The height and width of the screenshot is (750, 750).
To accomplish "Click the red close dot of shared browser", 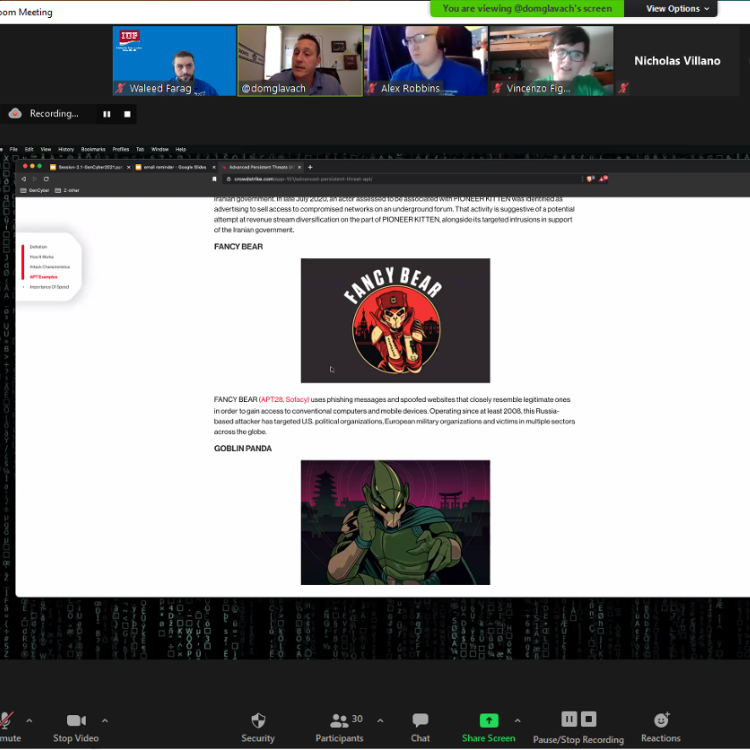I will click(25, 166).
